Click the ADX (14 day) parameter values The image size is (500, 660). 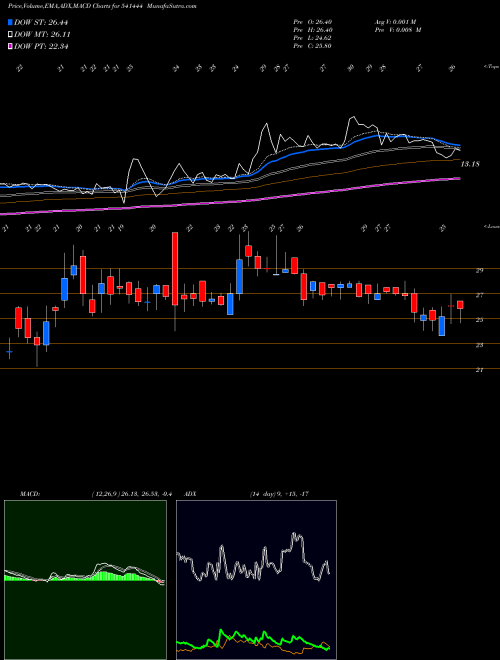click(279, 494)
